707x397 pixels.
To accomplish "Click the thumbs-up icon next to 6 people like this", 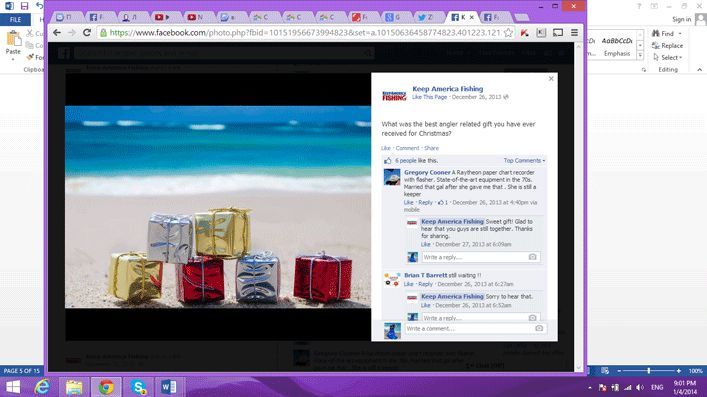I will [388, 161].
